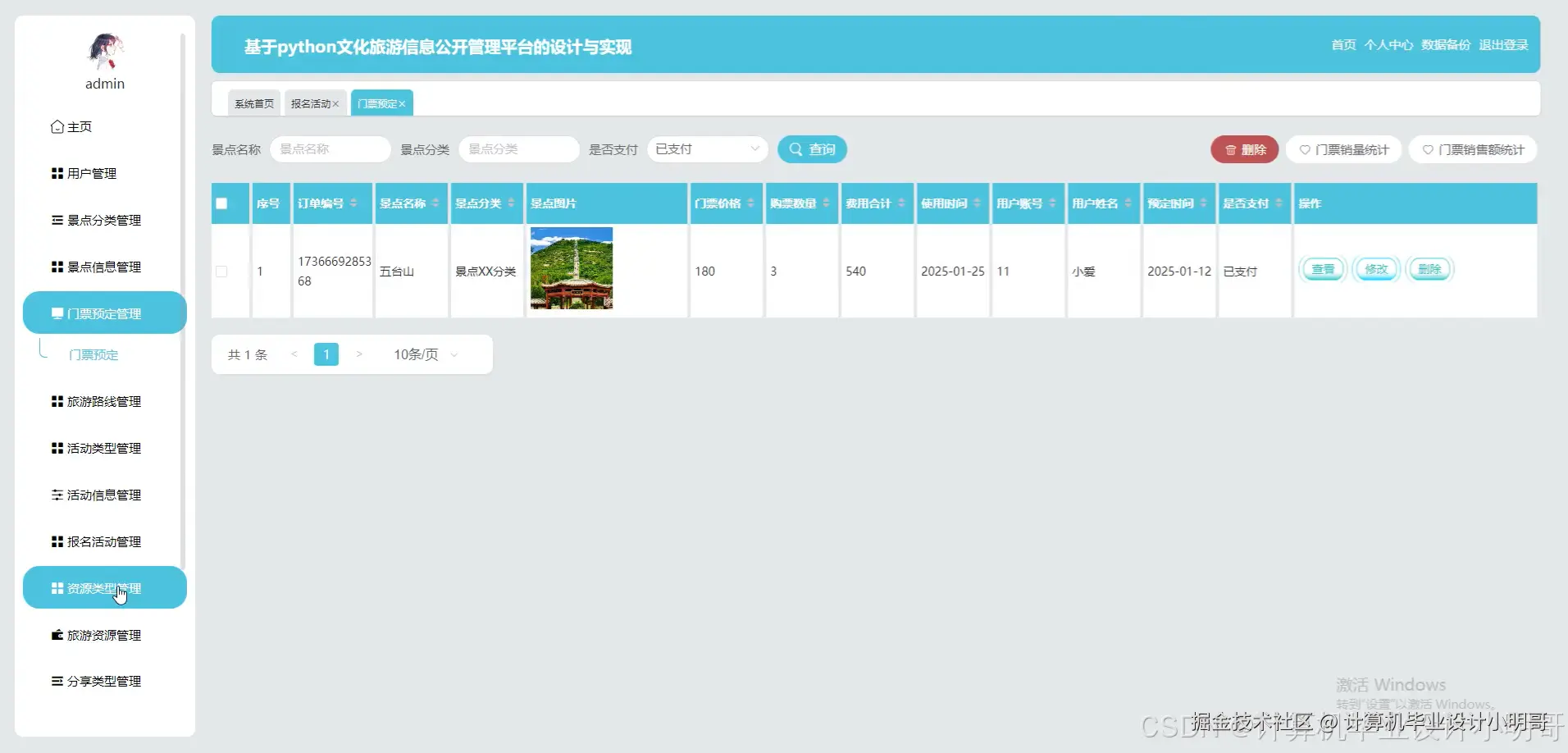Switch to 系统首页 tab
Viewport: 1568px width, 753px height.
[254, 103]
